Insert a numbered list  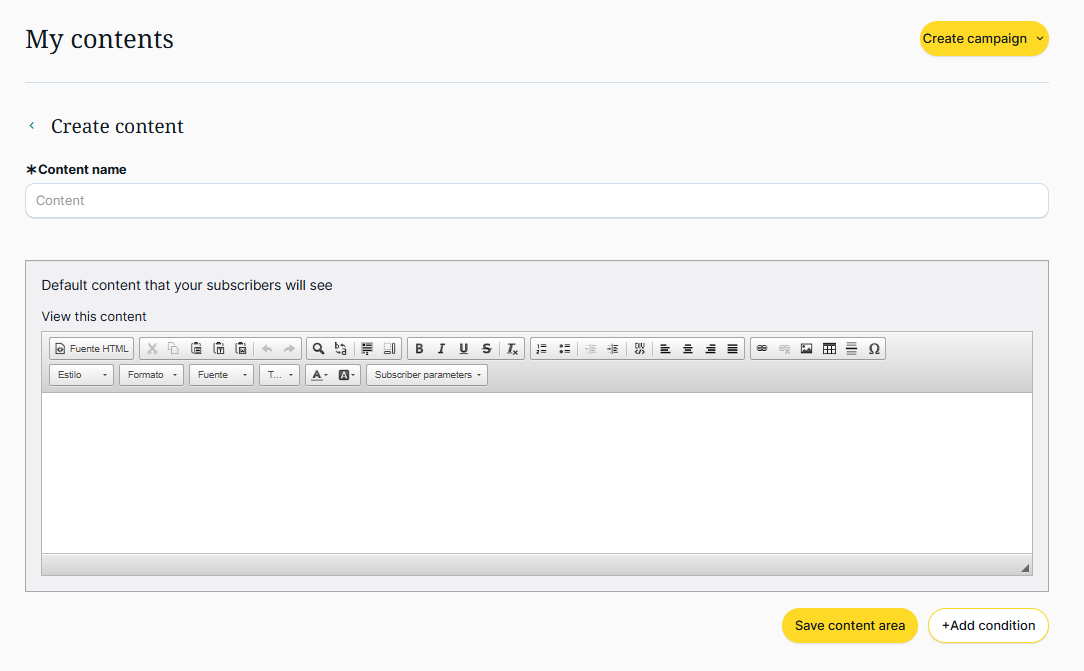[x=541, y=349]
